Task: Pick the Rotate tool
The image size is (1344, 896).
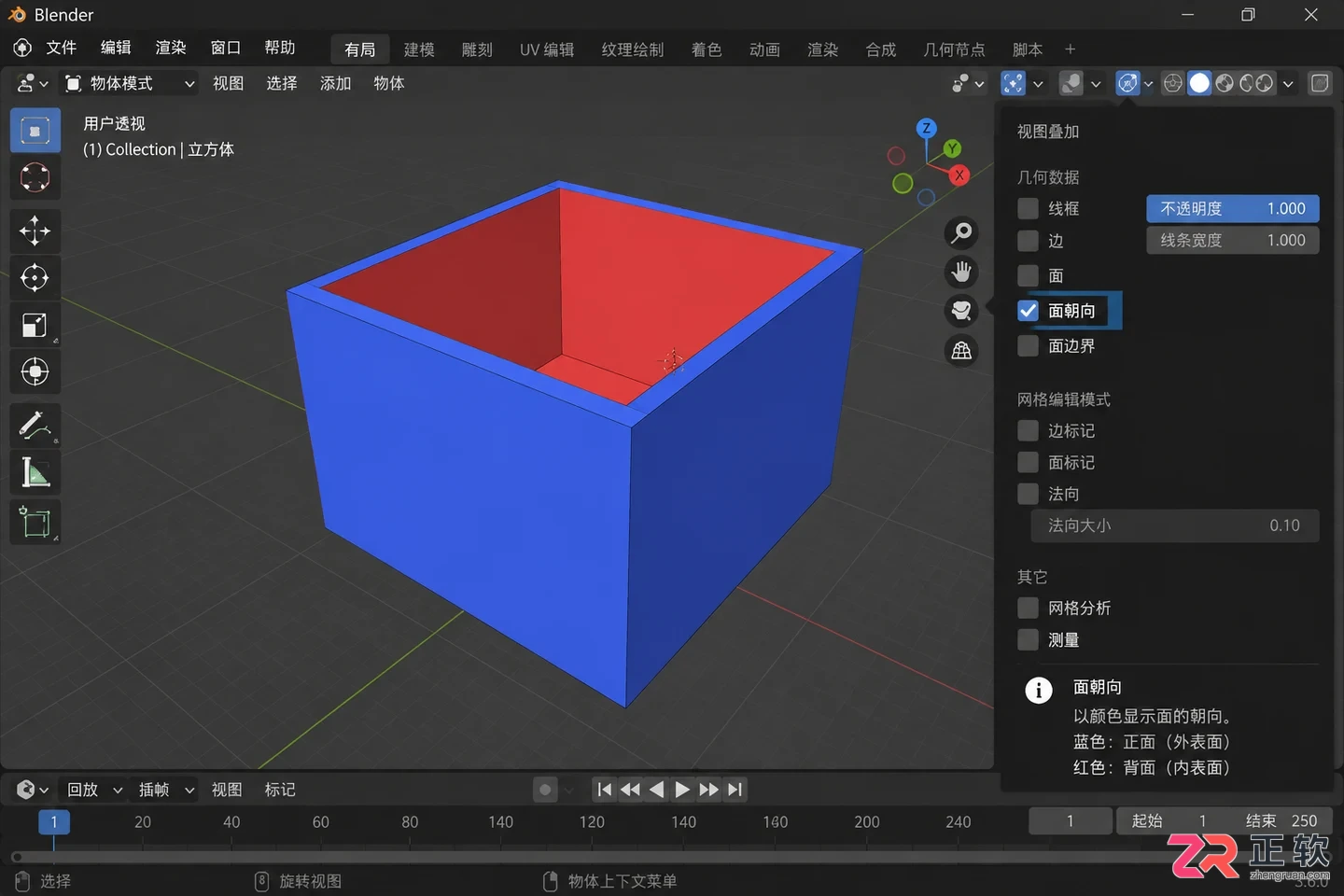Action: pos(35,277)
